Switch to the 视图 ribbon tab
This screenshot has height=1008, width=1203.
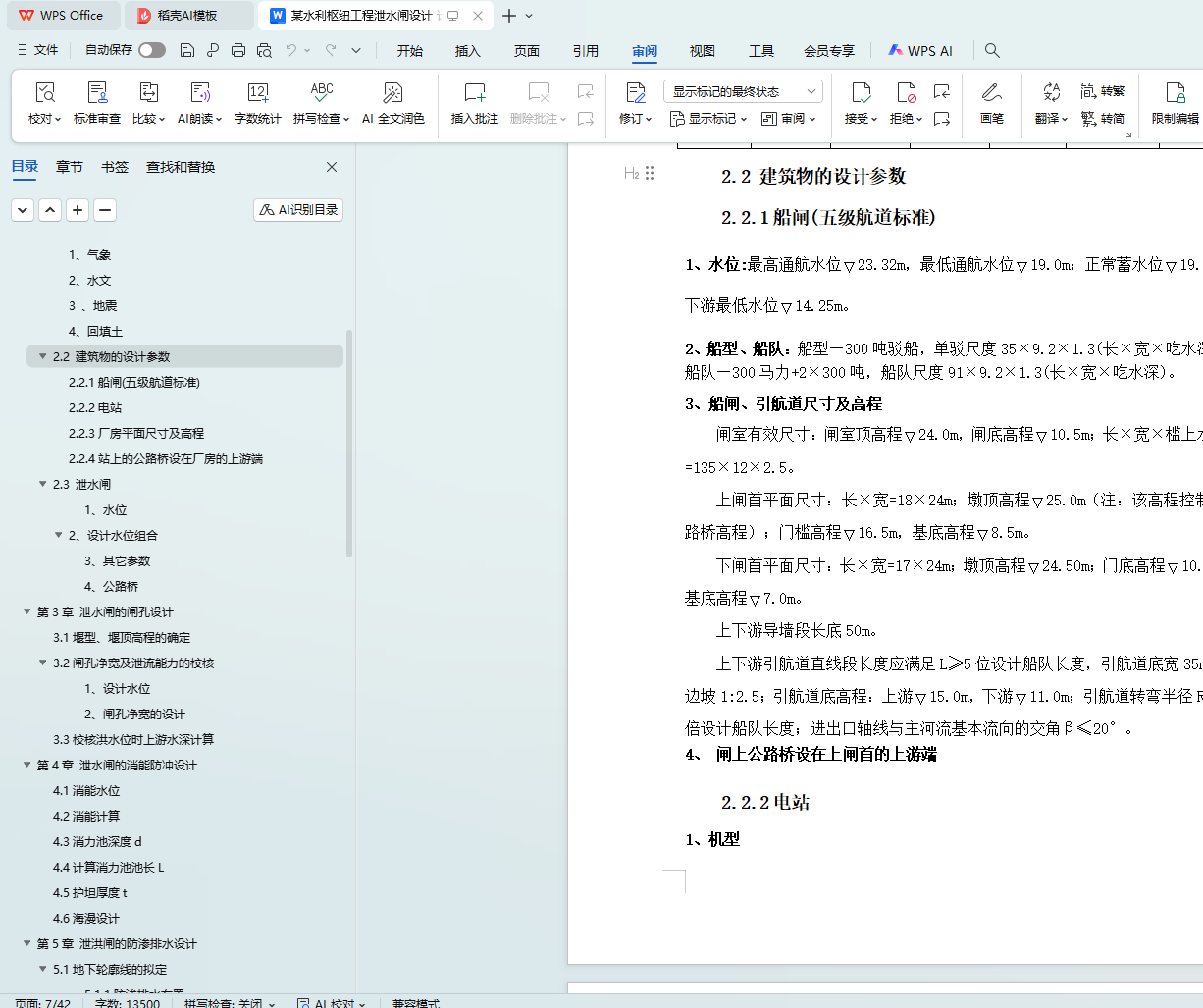702,51
